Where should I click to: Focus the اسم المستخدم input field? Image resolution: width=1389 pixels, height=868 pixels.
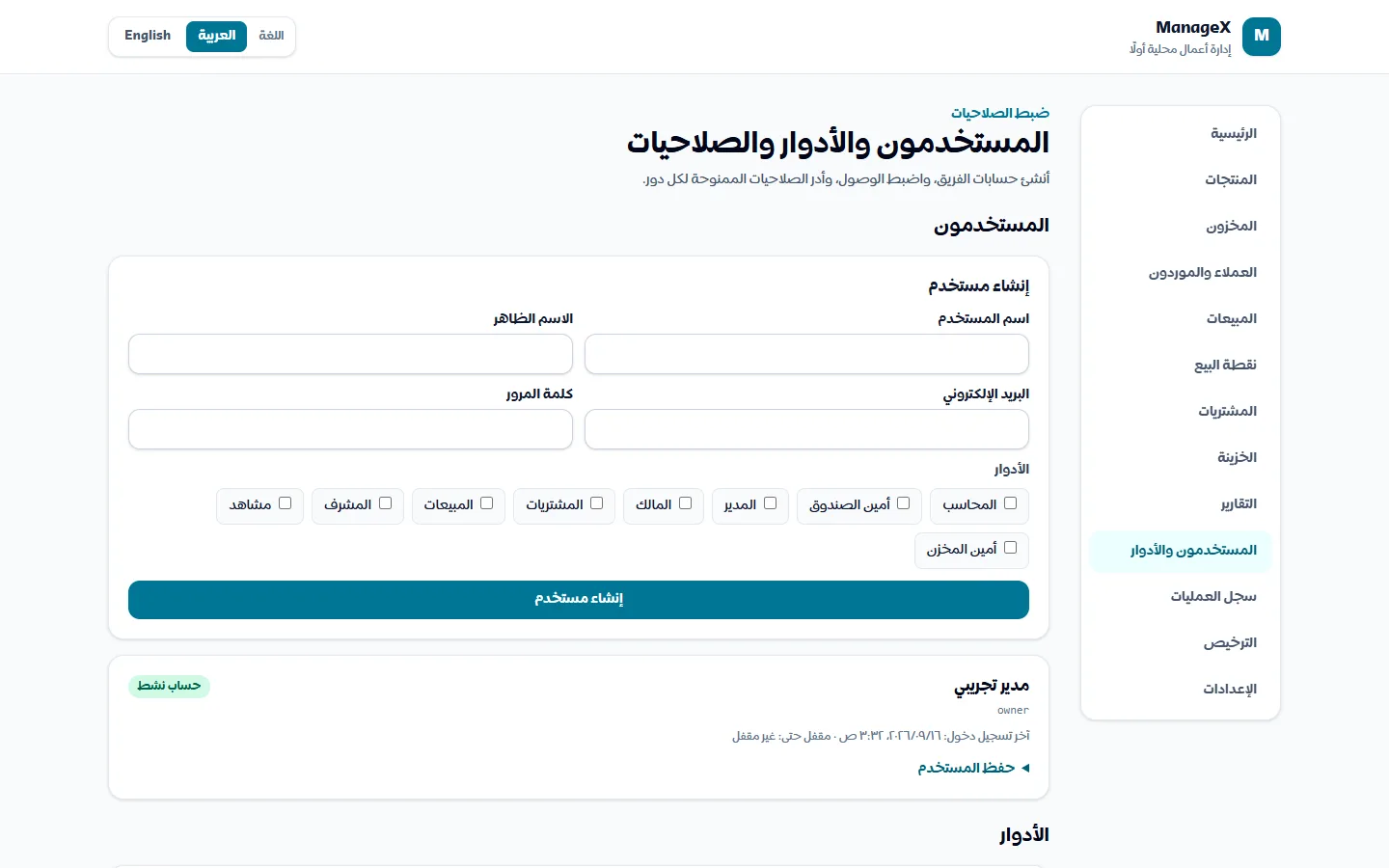(x=806, y=354)
